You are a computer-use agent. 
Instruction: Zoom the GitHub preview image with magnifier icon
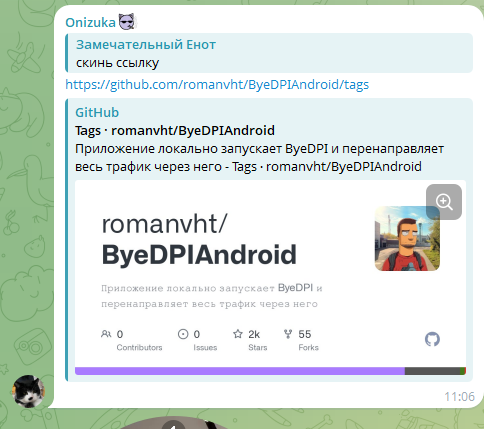point(444,202)
